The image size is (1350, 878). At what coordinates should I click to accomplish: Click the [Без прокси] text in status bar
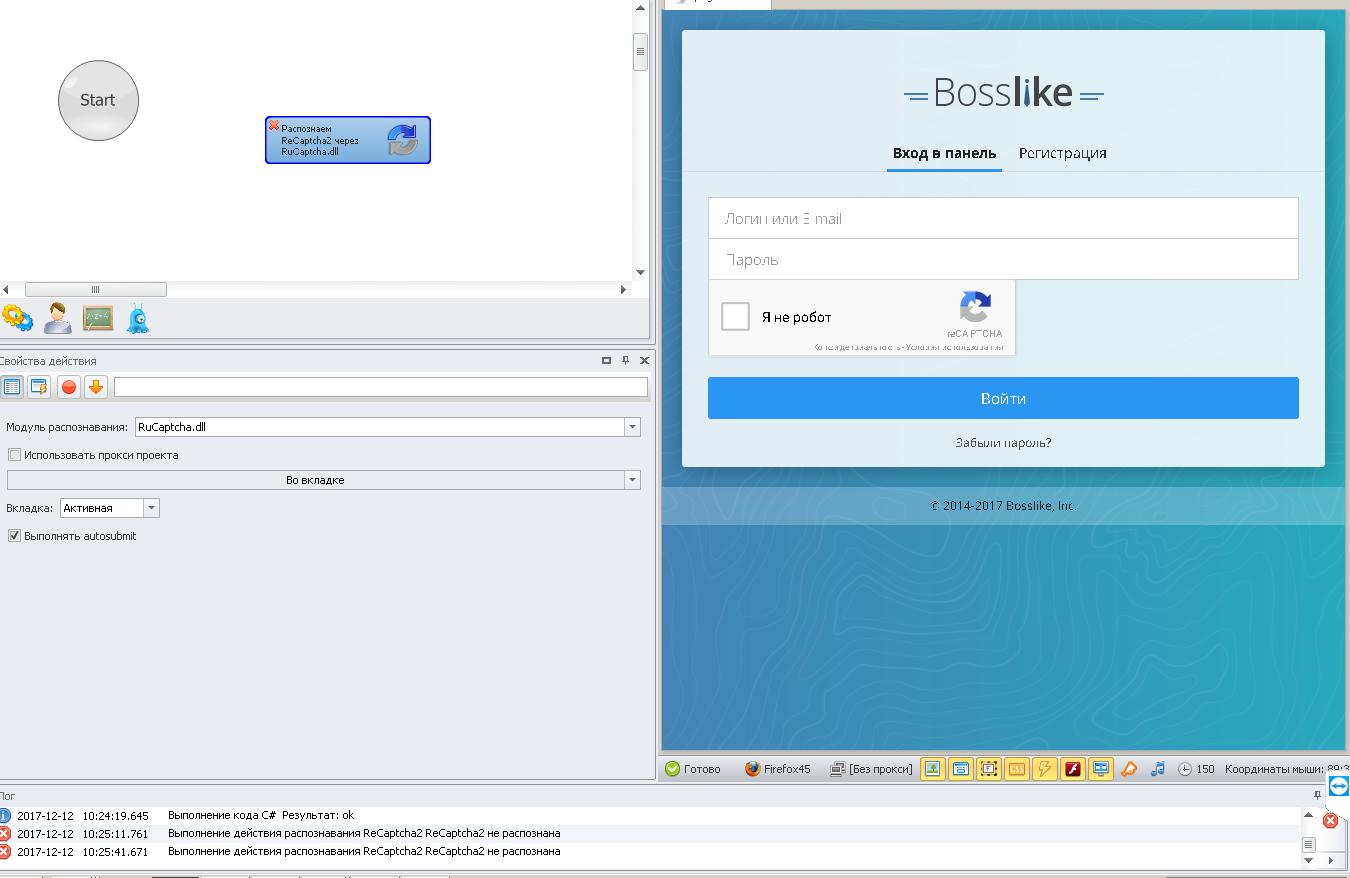[881, 769]
